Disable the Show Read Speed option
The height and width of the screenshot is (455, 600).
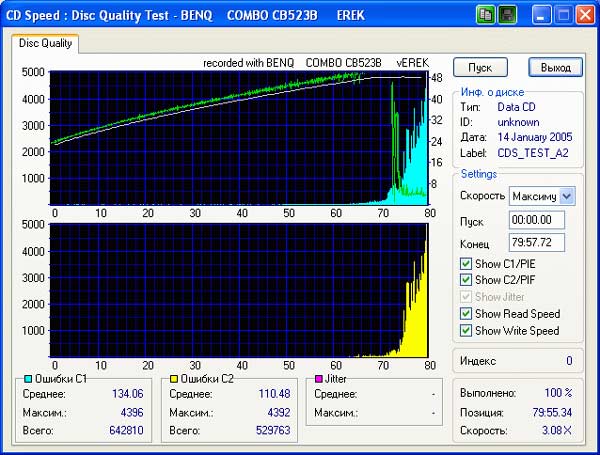[466, 314]
